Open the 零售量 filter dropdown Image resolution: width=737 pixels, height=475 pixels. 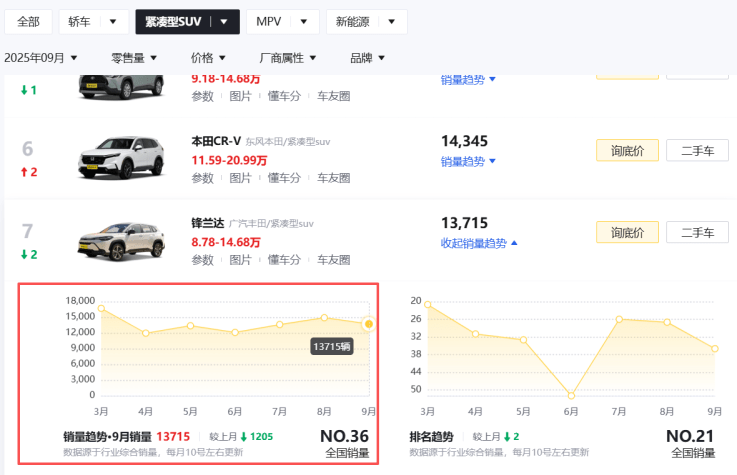point(133,58)
